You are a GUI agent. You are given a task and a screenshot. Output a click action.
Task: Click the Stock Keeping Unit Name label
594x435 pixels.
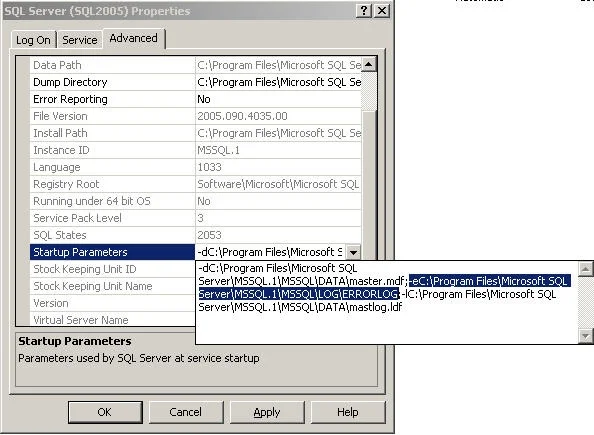point(93,286)
